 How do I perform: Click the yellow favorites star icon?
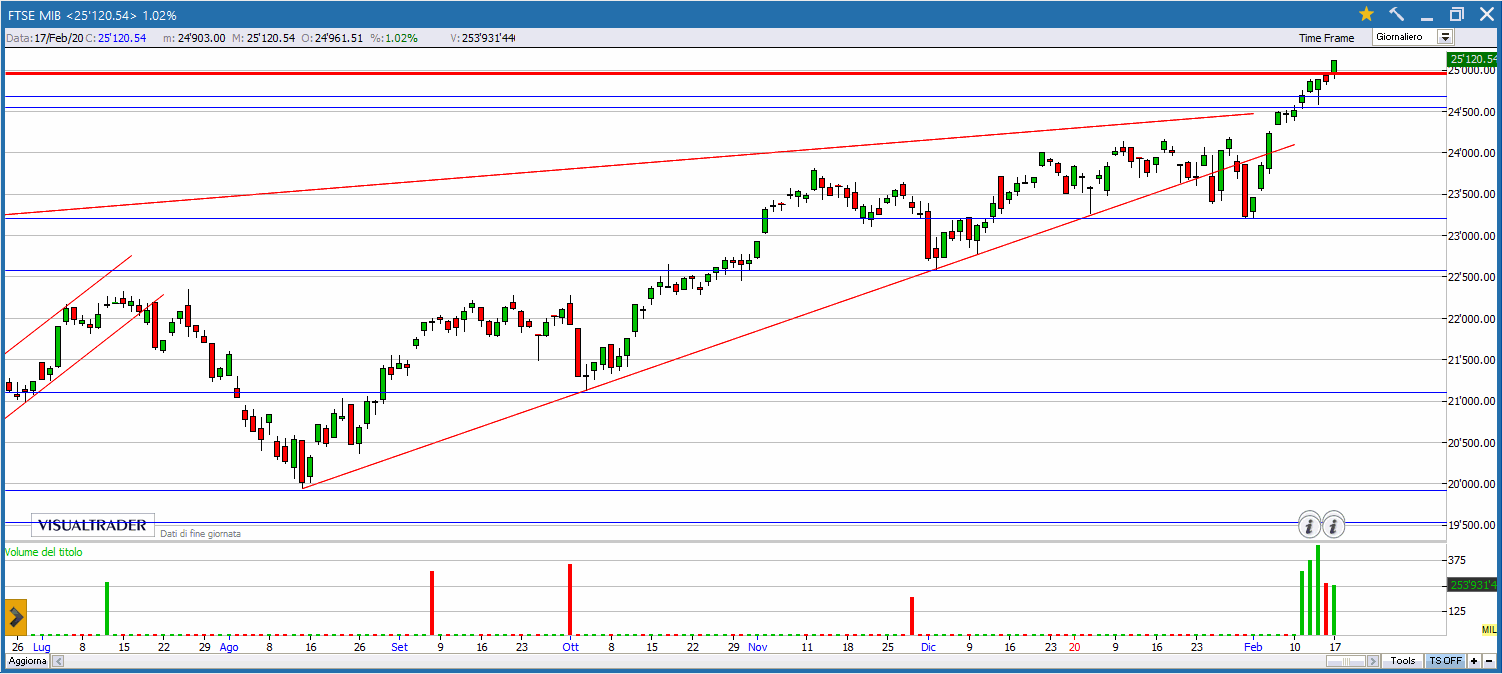[x=1366, y=14]
